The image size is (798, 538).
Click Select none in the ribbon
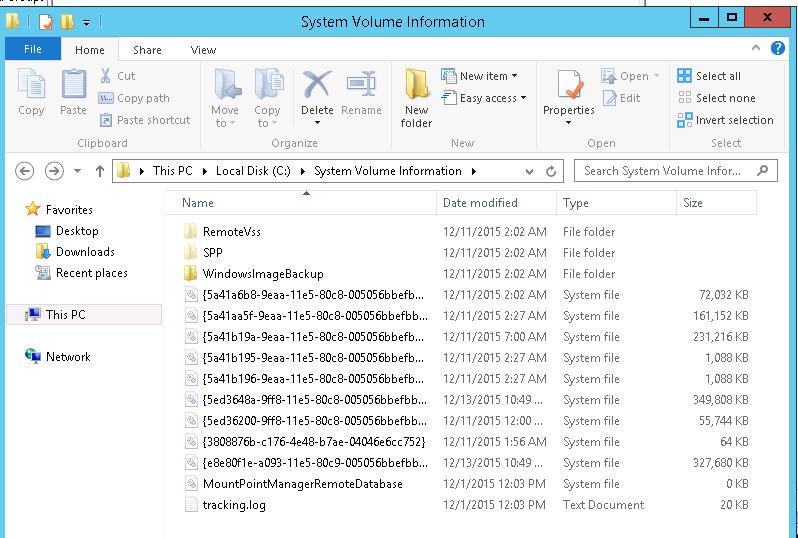717,98
